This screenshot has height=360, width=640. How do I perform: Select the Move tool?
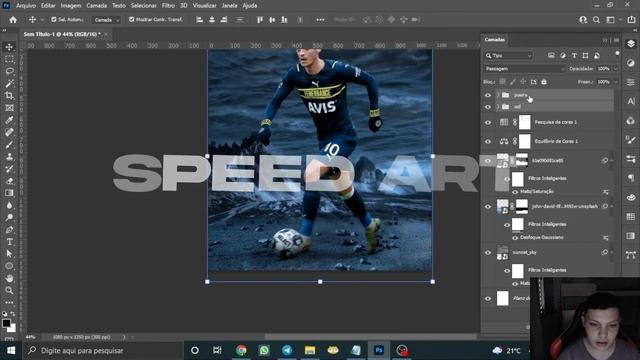(9, 47)
